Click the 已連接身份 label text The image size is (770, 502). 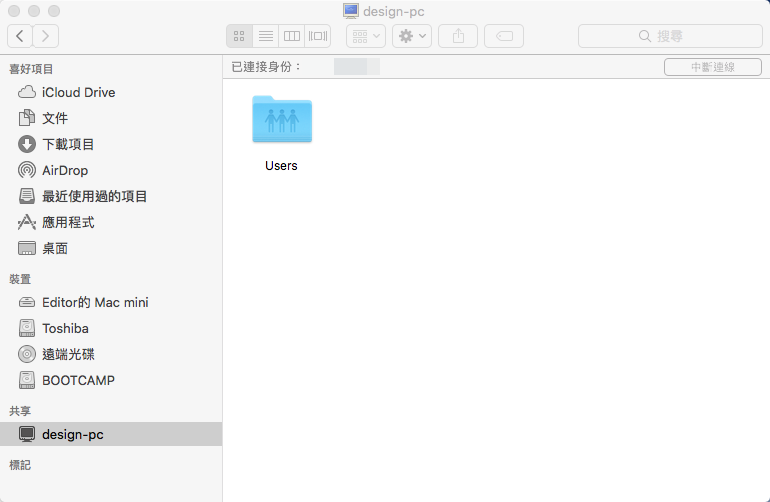(x=266, y=67)
